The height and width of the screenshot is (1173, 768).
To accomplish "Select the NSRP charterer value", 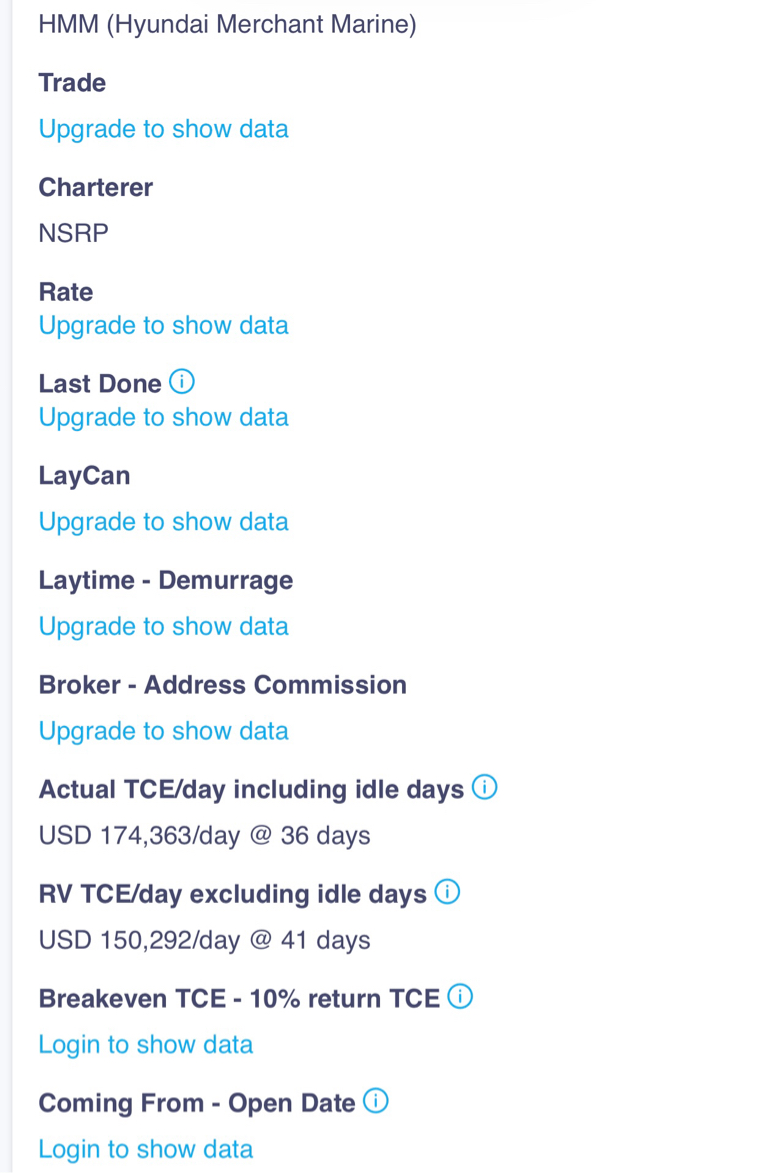I will pos(73,234).
